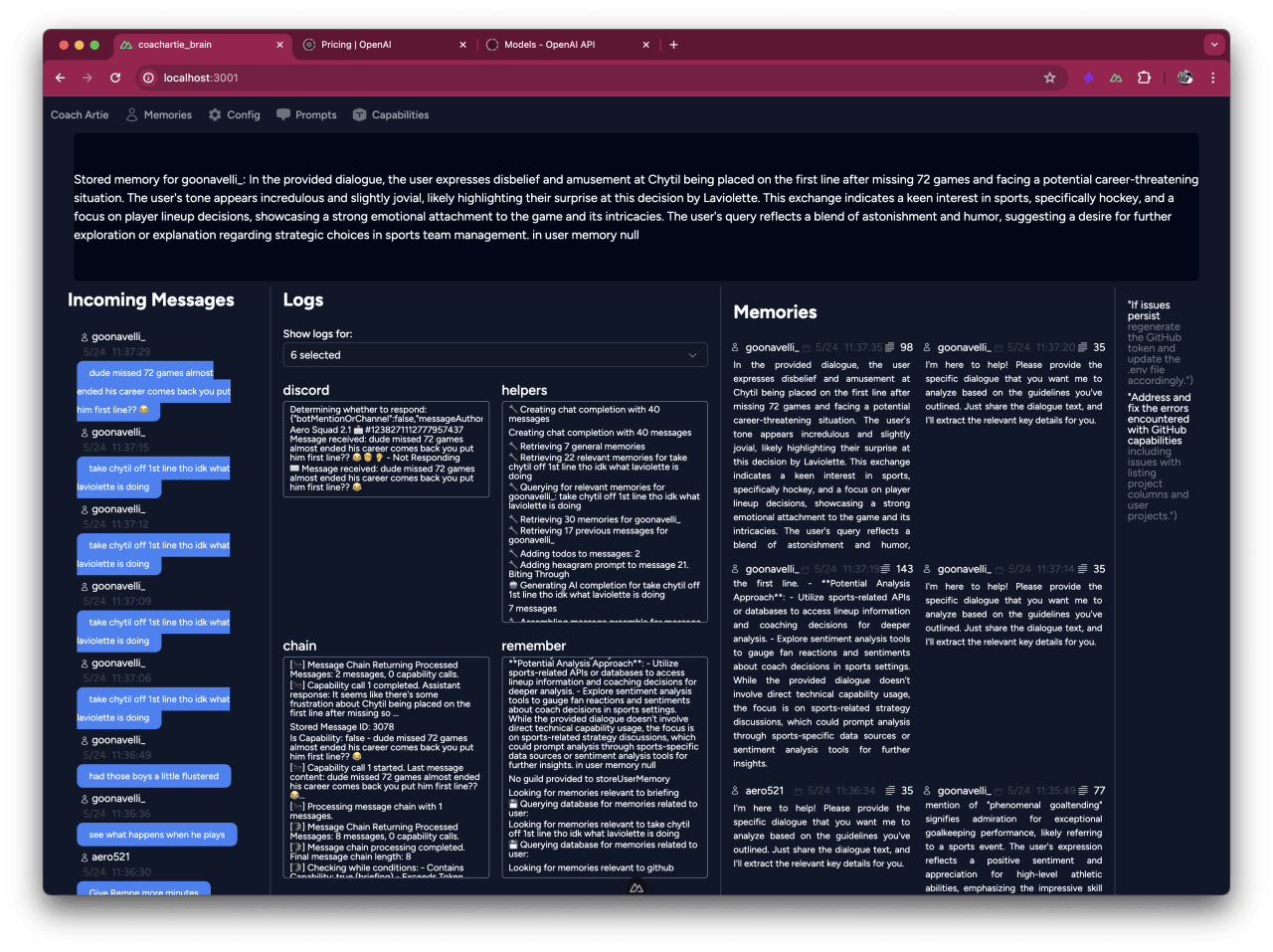Open the tab list chevron at top right
Image resolution: width=1273 pixels, height=952 pixels.
[x=1213, y=45]
